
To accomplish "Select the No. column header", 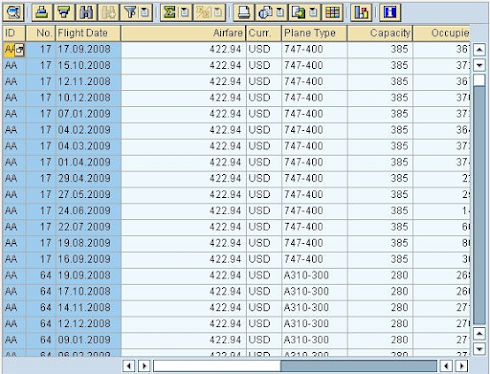I will 41,33.
